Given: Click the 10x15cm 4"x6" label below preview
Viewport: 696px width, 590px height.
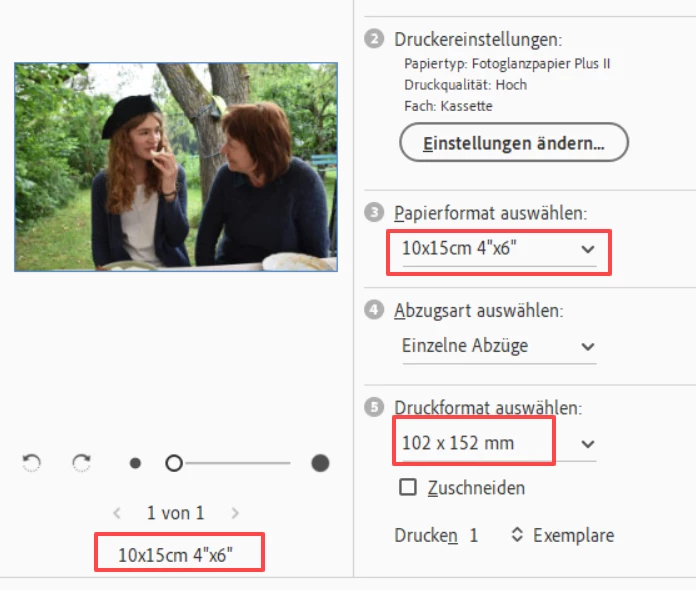Looking at the screenshot, I should [x=175, y=555].
